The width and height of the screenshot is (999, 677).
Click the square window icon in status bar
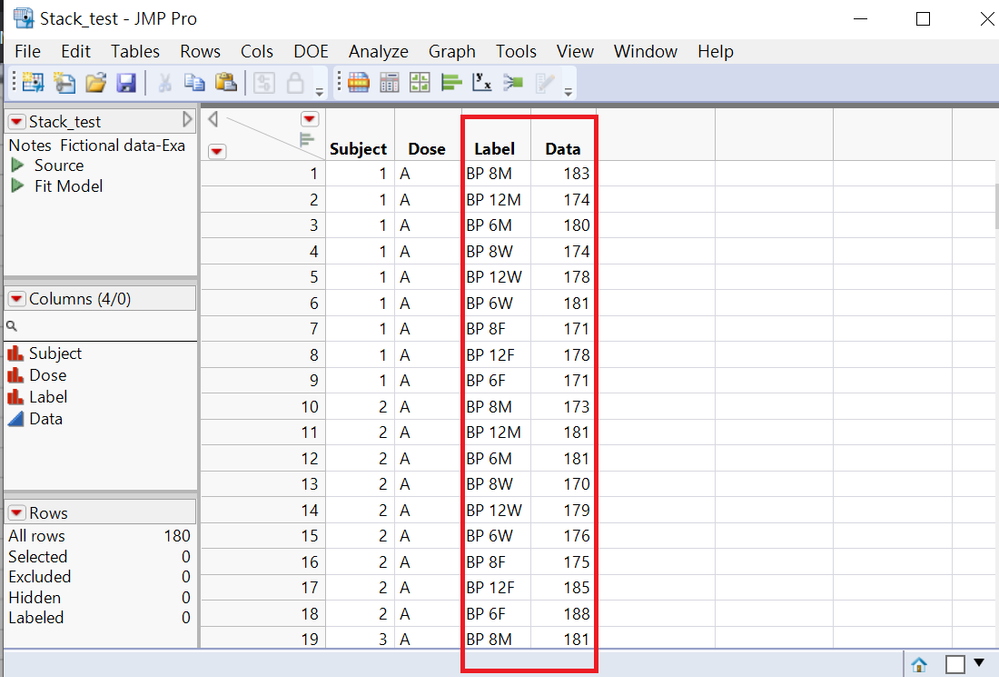coord(954,664)
